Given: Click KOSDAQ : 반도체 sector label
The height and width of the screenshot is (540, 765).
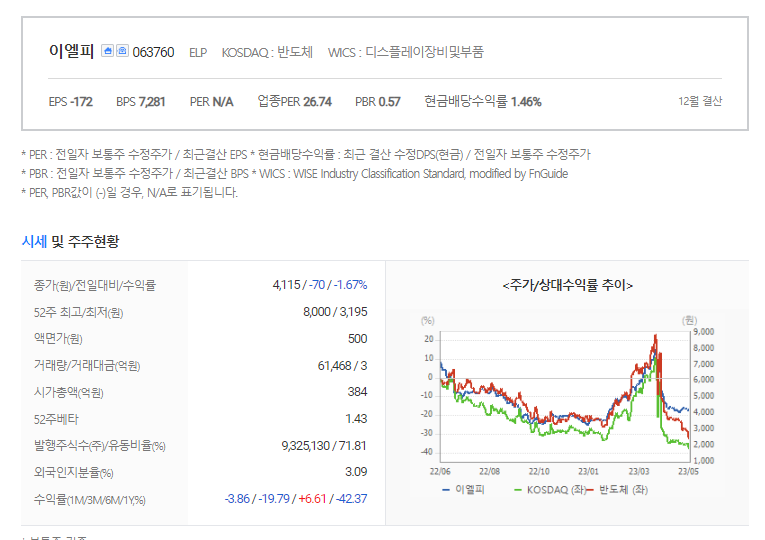Looking at the screenshot, I should pyautogui.click(x=267, y=52).
